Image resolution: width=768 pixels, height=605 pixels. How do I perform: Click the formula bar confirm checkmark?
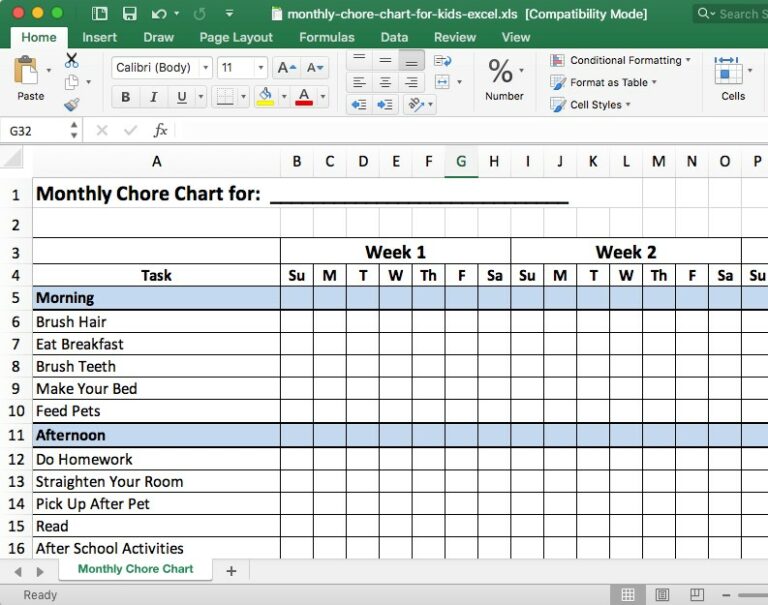(130, 130)
